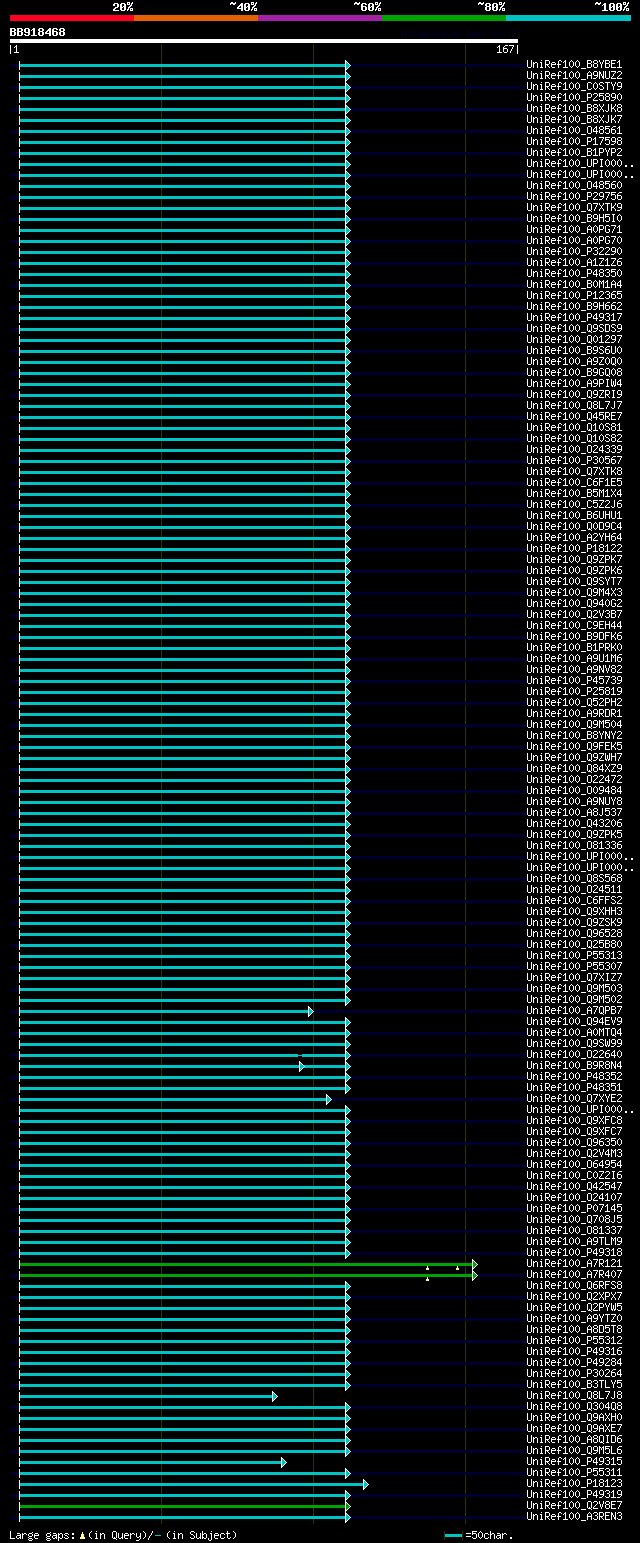Click the orange ~40% legend segment
The height and width of the screenshot is (1543, 640).
tap(196, 18)
